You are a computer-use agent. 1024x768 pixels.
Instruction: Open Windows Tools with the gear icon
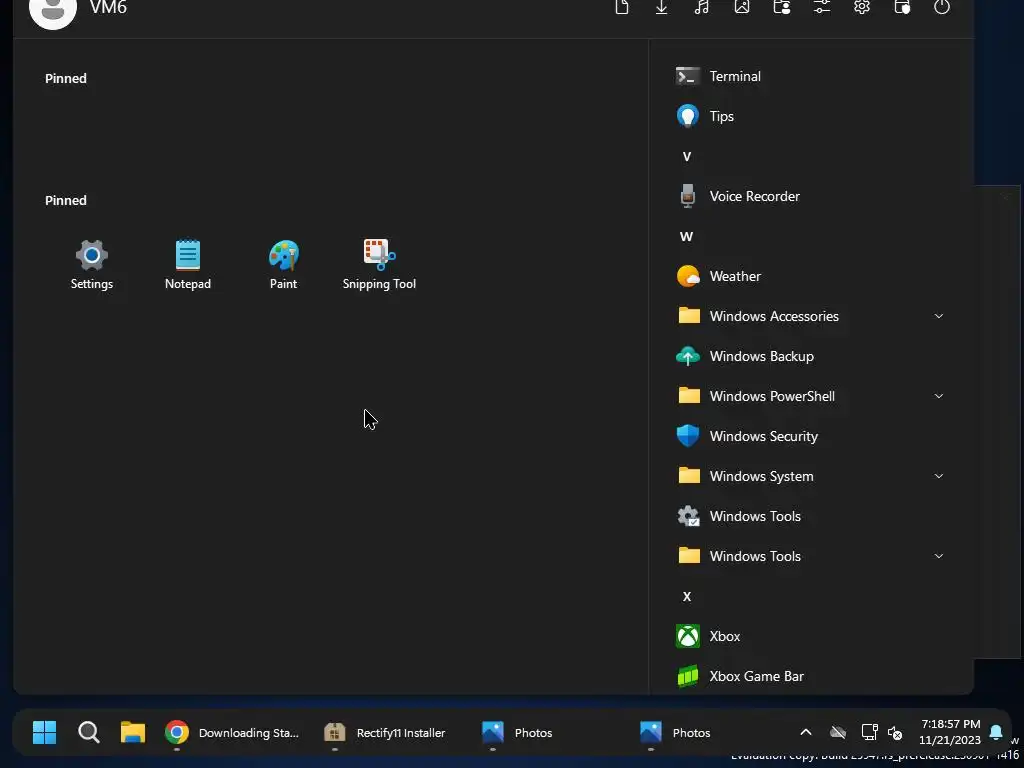[810, 517]
